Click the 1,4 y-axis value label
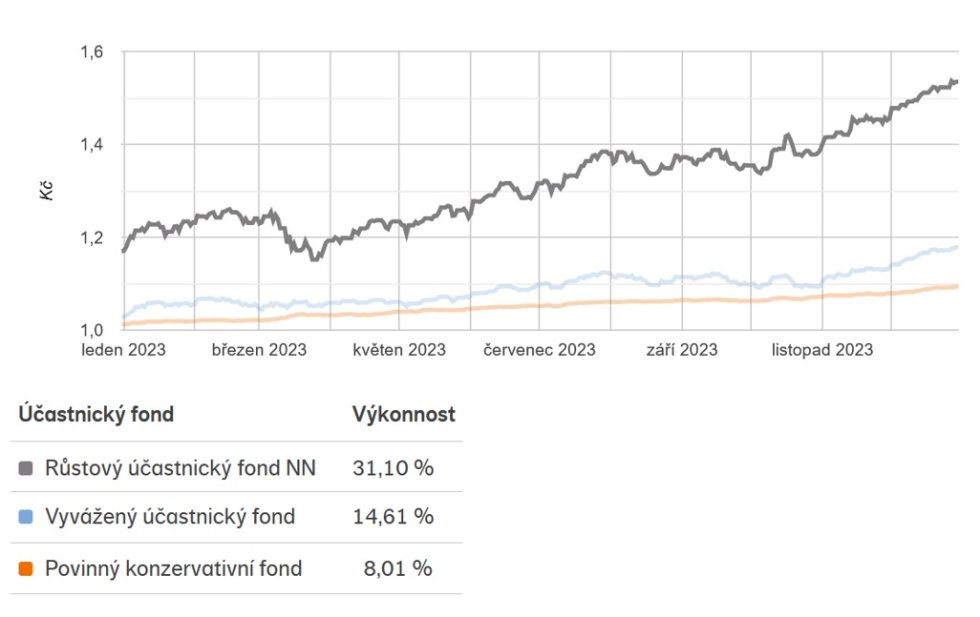The height and width of the screenshot is (617, 980). [93, 145]
